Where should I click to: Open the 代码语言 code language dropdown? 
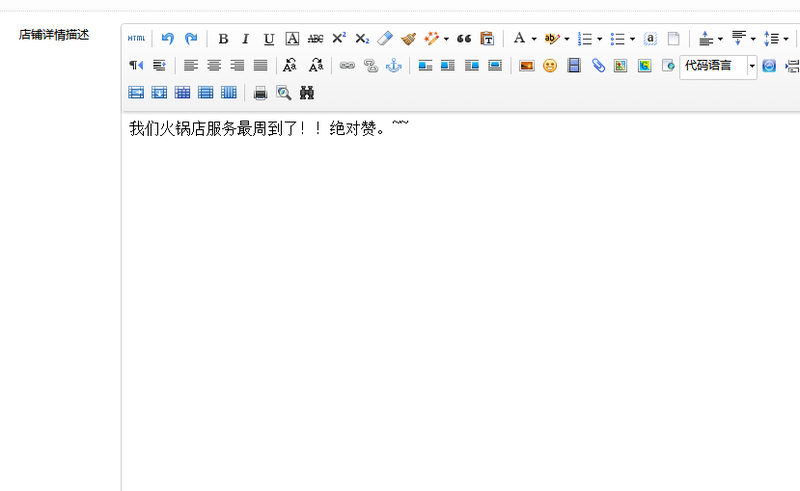[x=751, y=66]
